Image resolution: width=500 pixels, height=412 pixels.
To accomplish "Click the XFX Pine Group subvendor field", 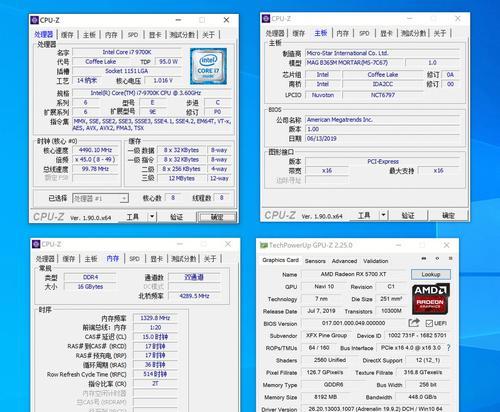I will coord(326,335).
